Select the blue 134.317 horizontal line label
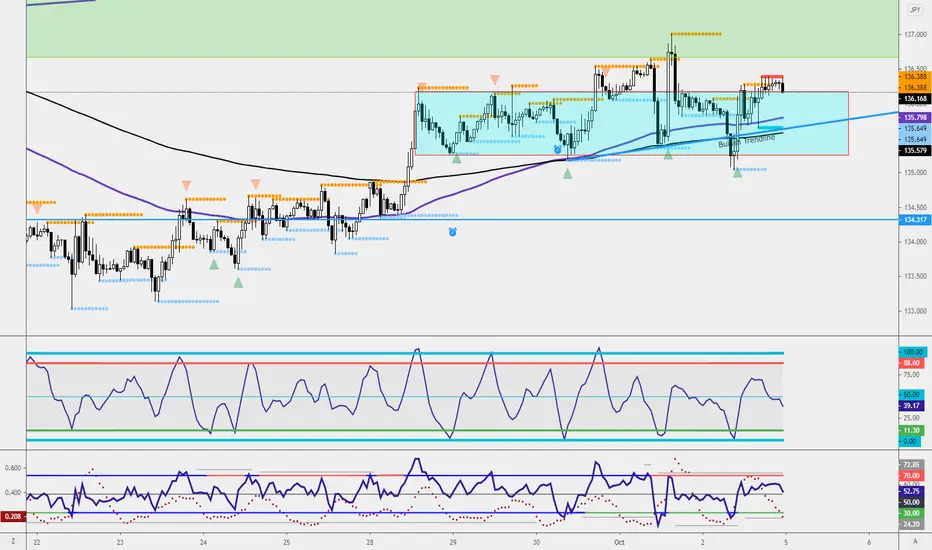Image resolution: width=932 pixels, height=550 pixels. click(915, 220)
